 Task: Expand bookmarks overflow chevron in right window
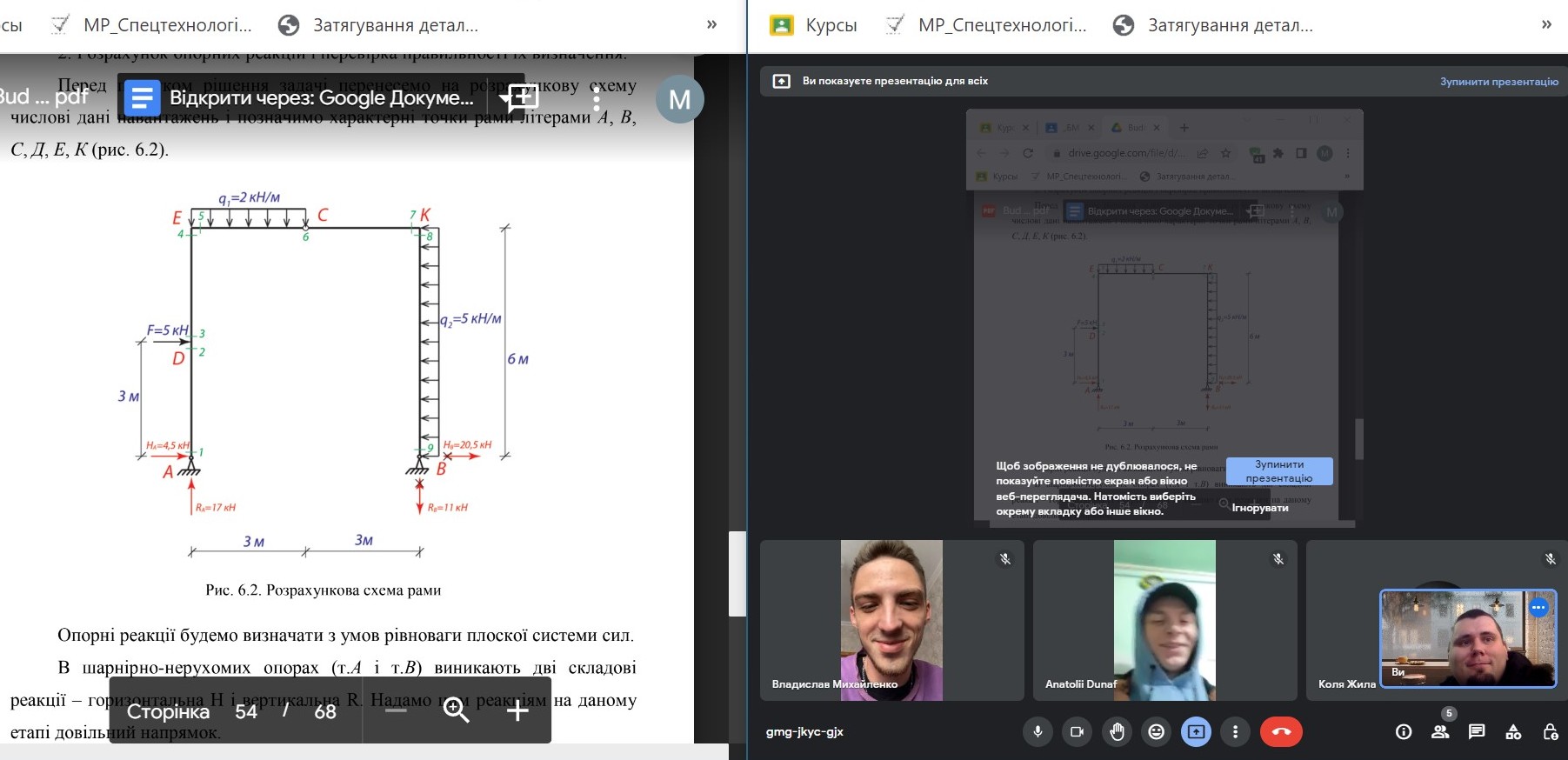[1546, 25]
